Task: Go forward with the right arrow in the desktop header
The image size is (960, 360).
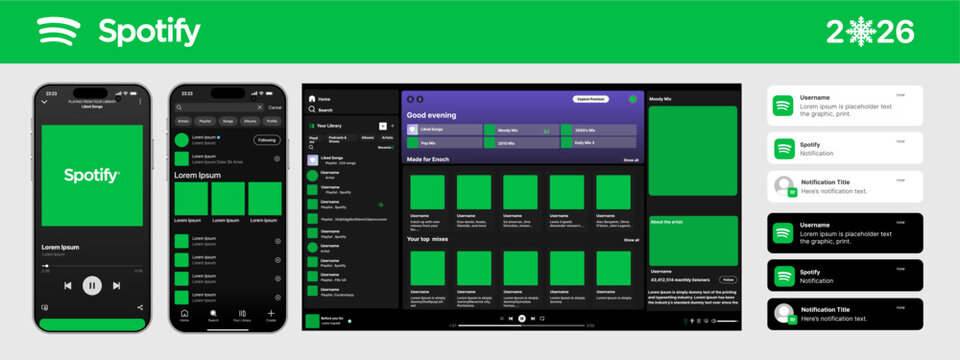Action: point(420,99)
